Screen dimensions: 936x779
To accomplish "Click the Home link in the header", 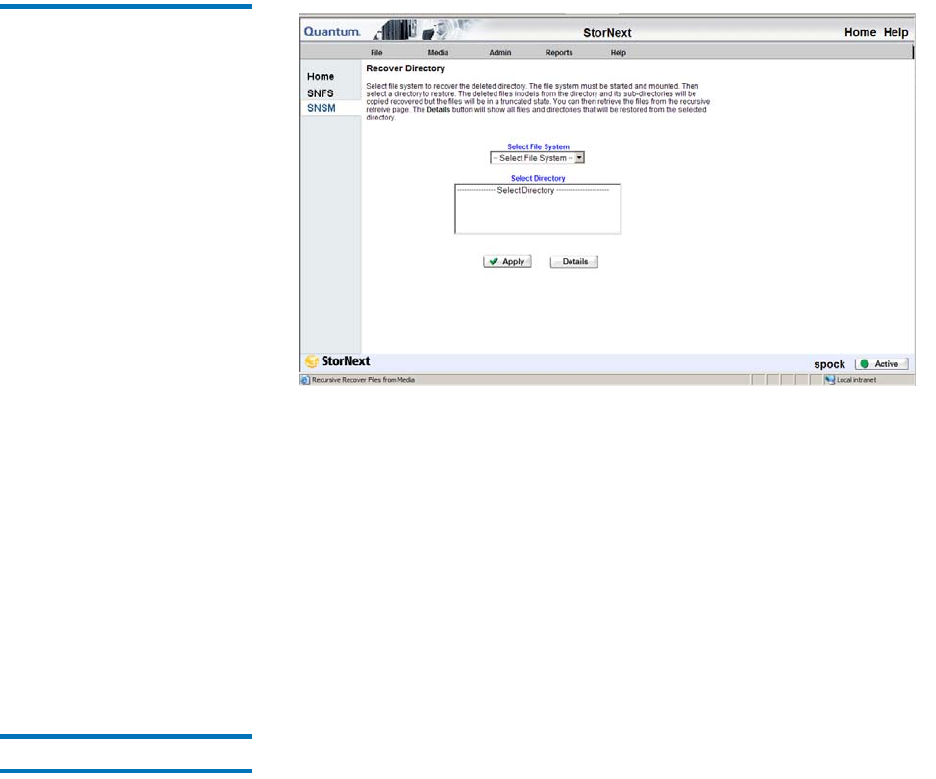I will coord(860,32).
